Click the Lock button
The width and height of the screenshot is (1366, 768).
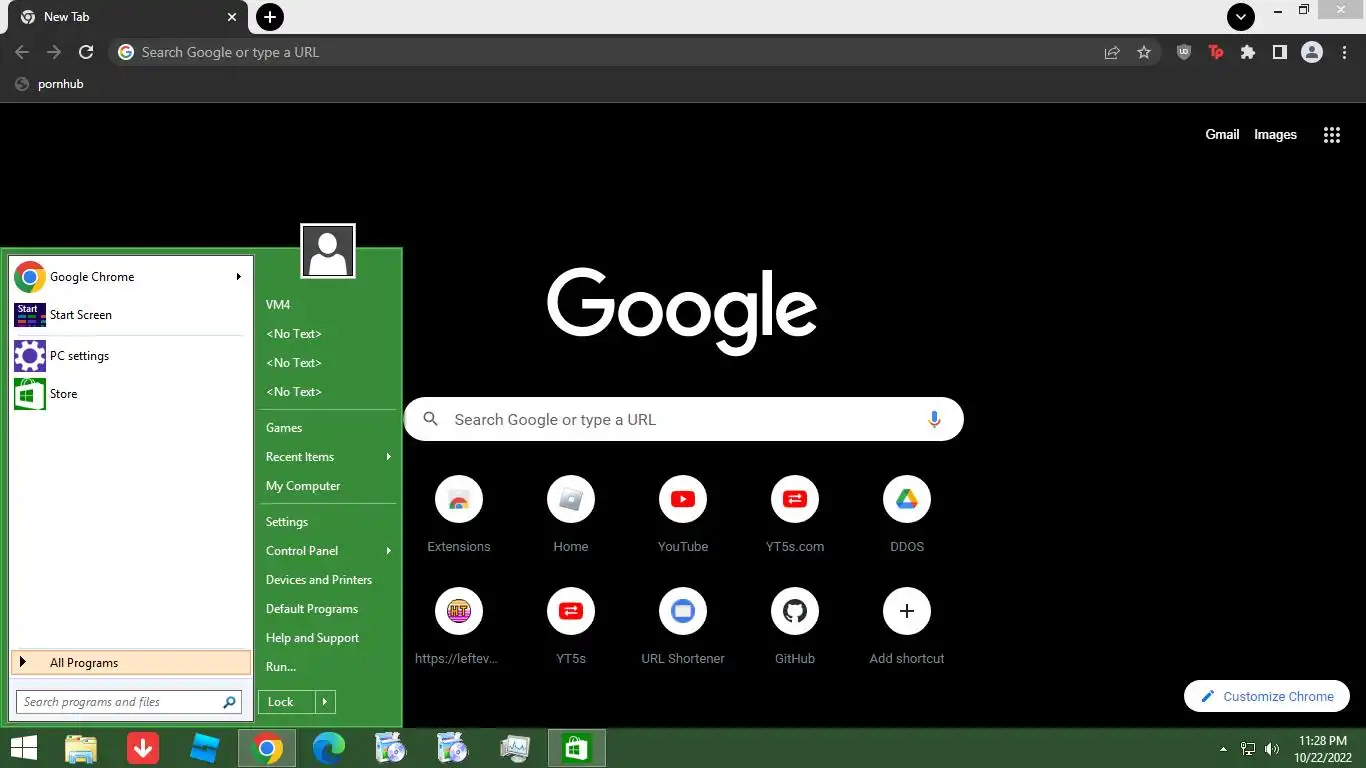coord(286,702)
